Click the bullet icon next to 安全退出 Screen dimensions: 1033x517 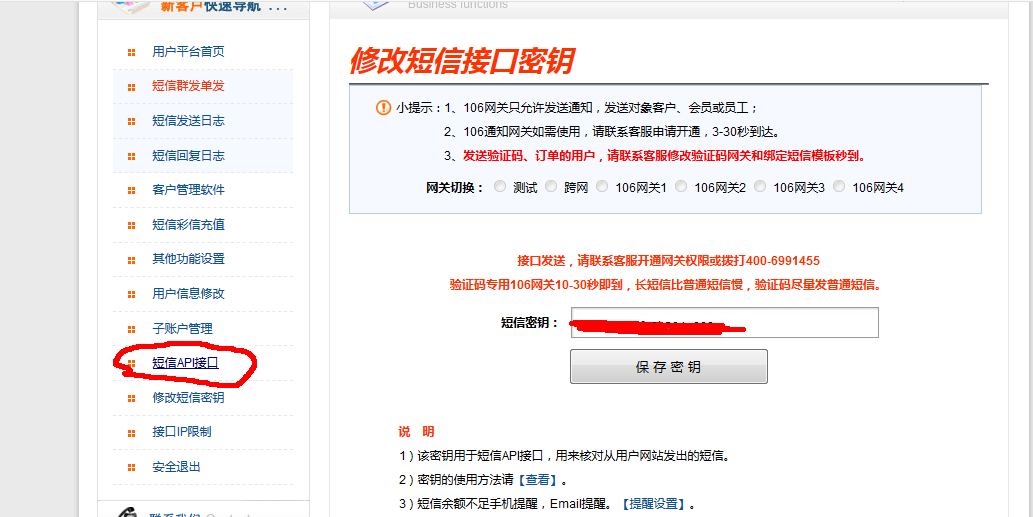tap(132, 468)
